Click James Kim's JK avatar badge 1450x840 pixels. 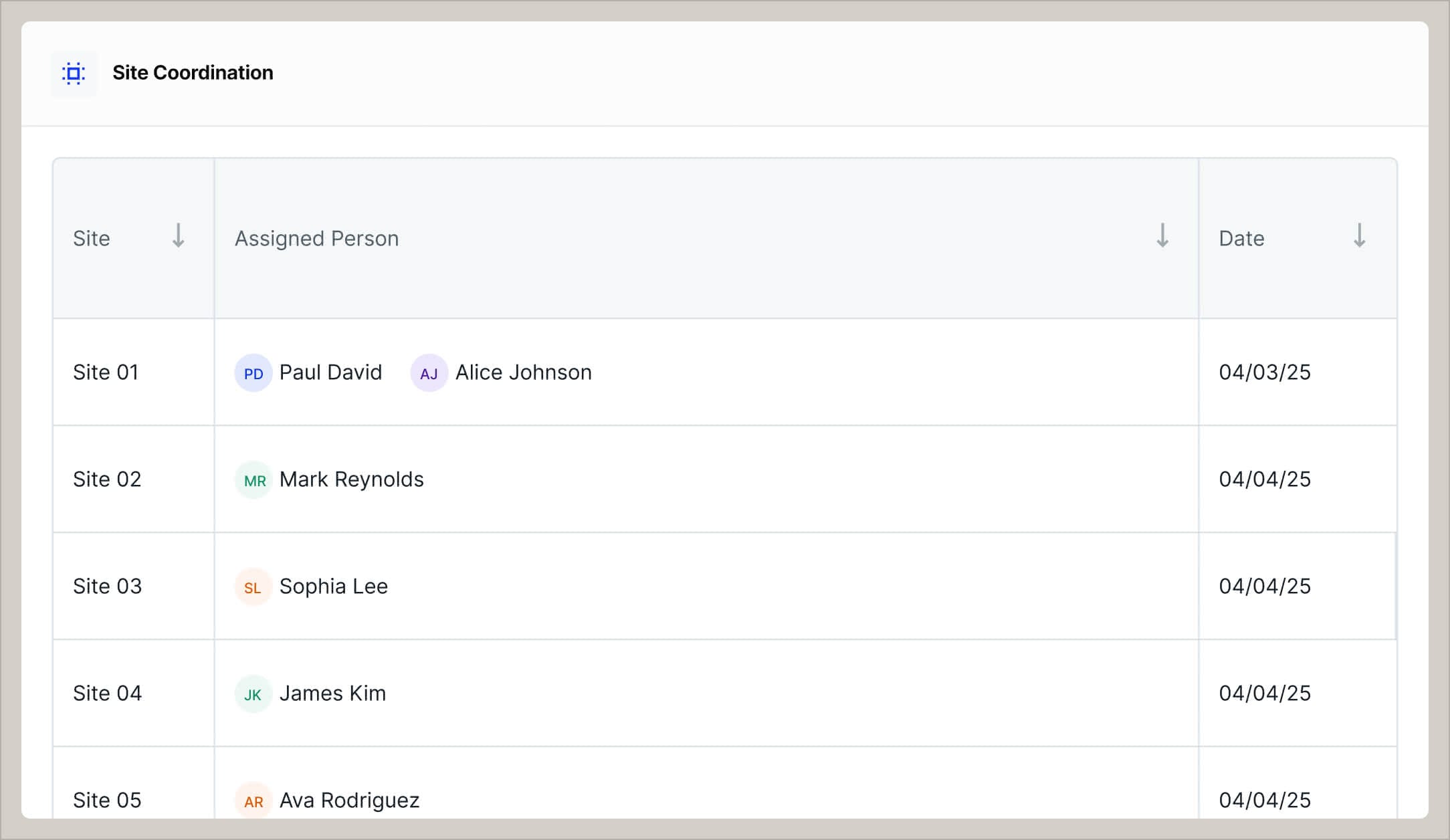click(253, 694)
